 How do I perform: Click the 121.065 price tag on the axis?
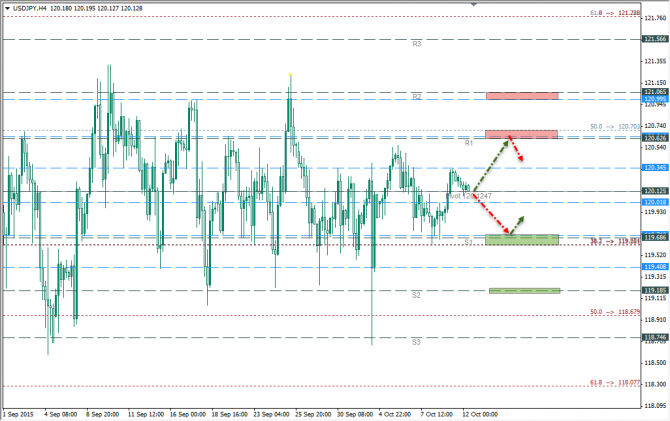pyautogui.click(x=655, y=92)
